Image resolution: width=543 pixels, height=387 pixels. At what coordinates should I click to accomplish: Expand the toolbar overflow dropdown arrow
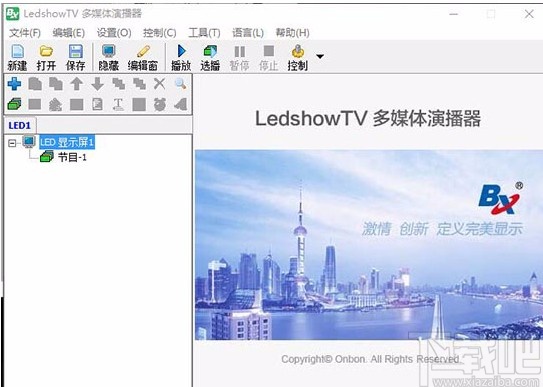(x=320, y=56)
